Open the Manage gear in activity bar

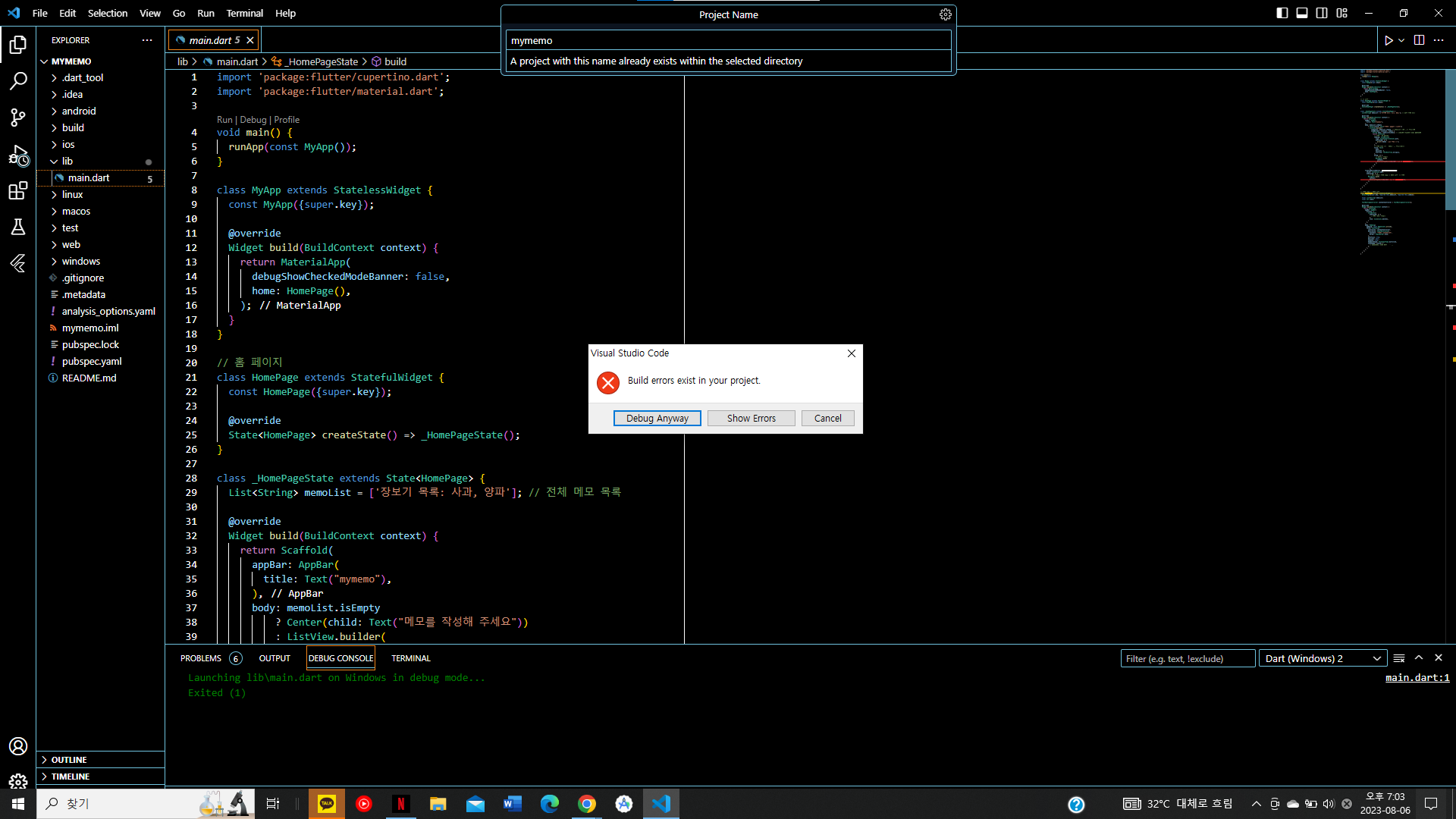pos(18,781)
